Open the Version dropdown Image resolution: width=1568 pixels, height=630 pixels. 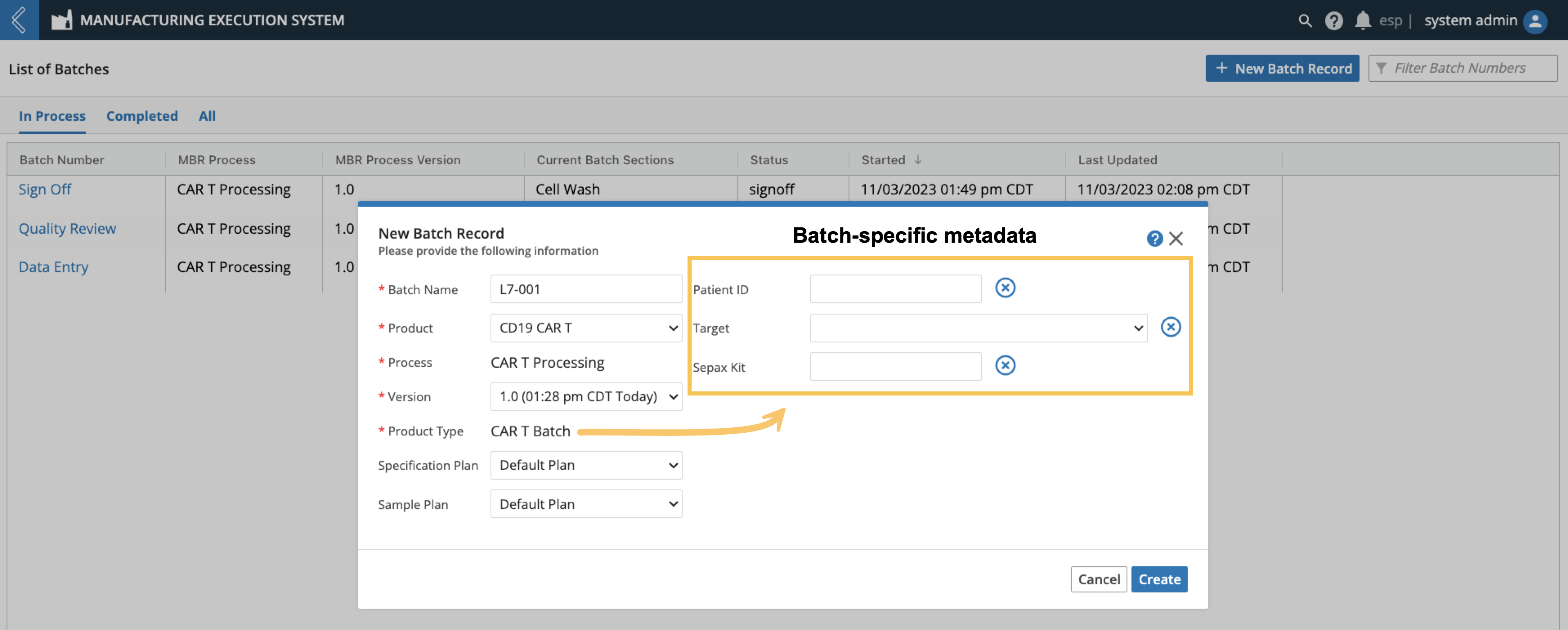tap(586, 396)
